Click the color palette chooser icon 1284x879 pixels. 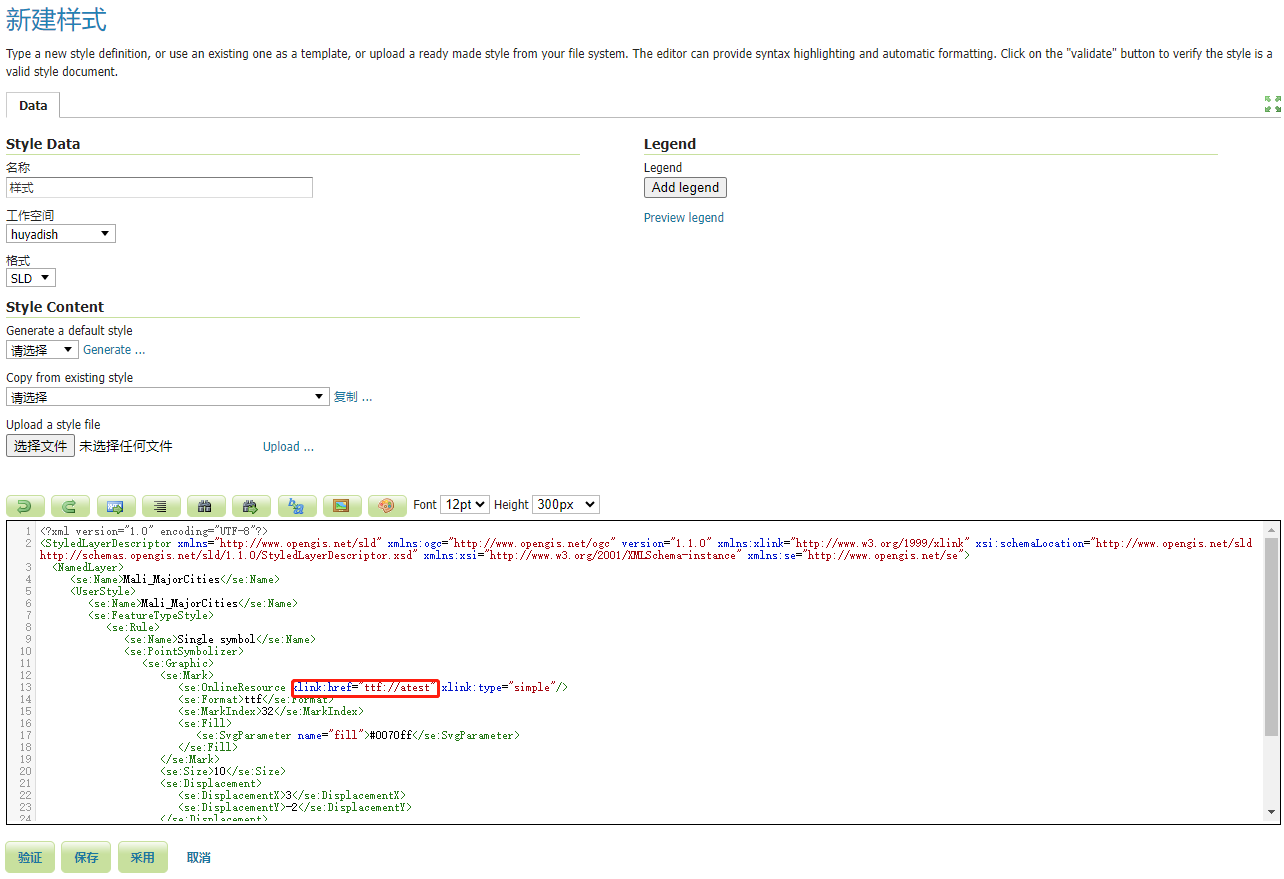pos(387,506)
